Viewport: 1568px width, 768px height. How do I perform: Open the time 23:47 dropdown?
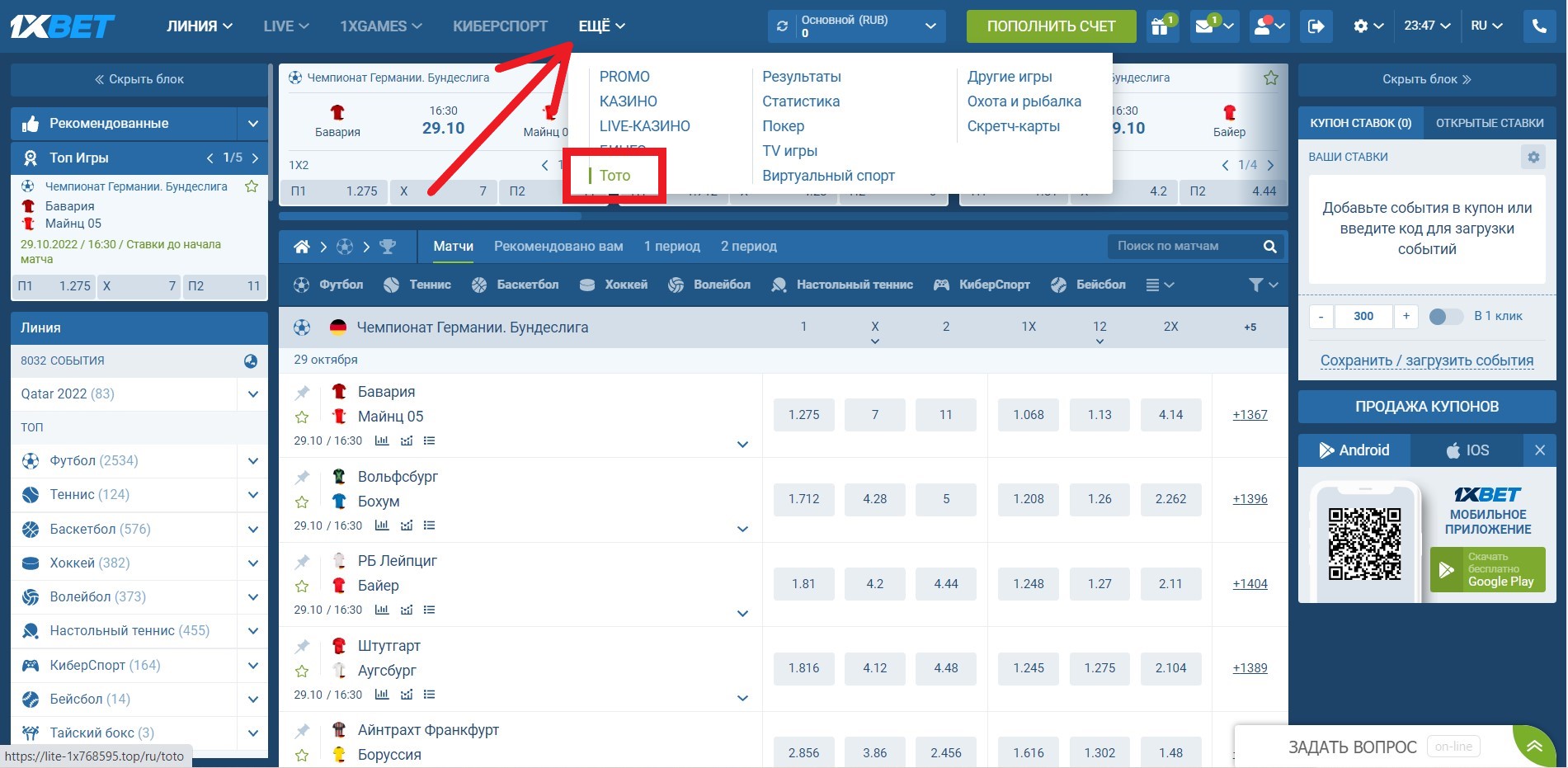1427,26
